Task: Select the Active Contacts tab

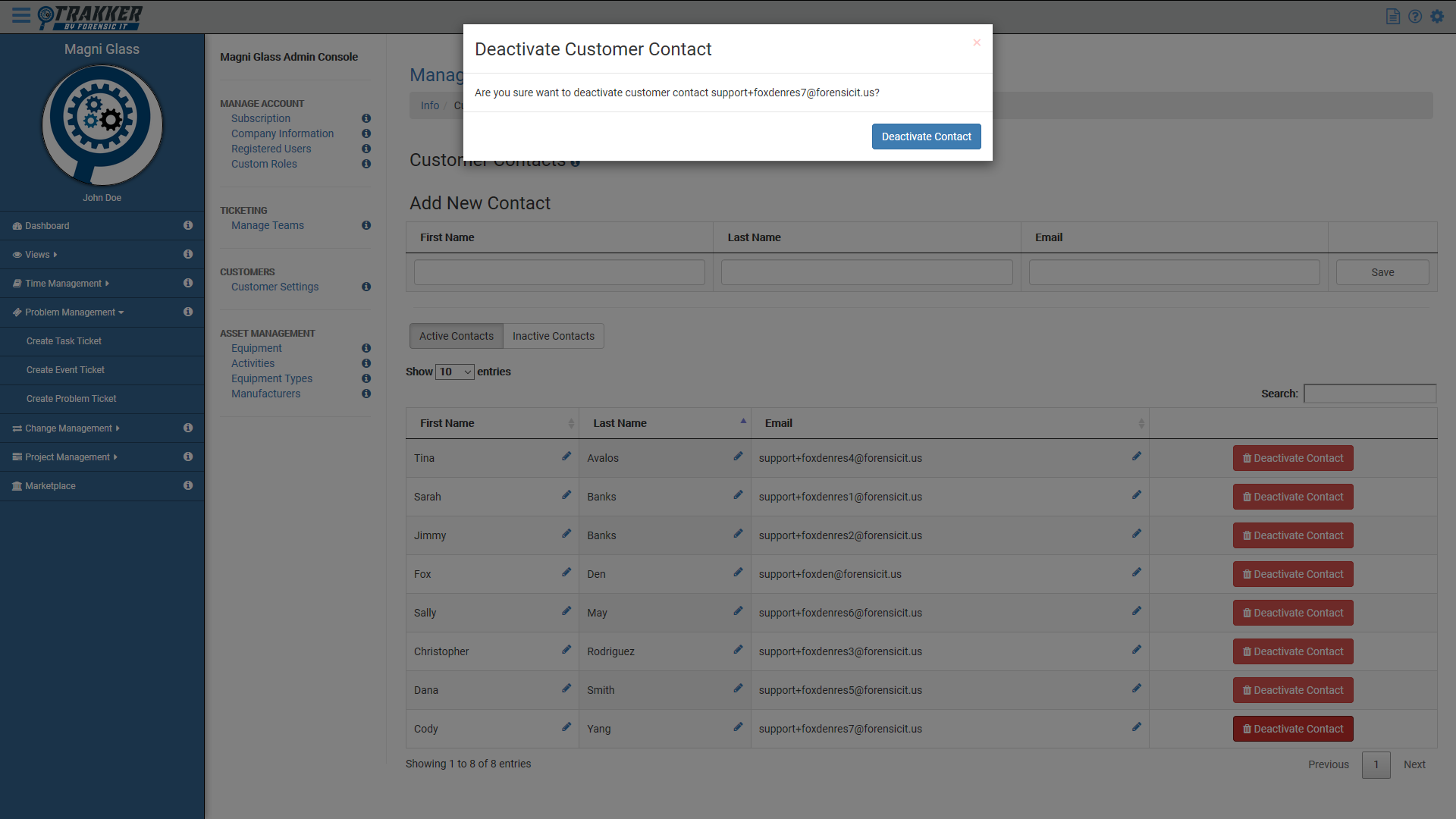Action: (456, 336)
